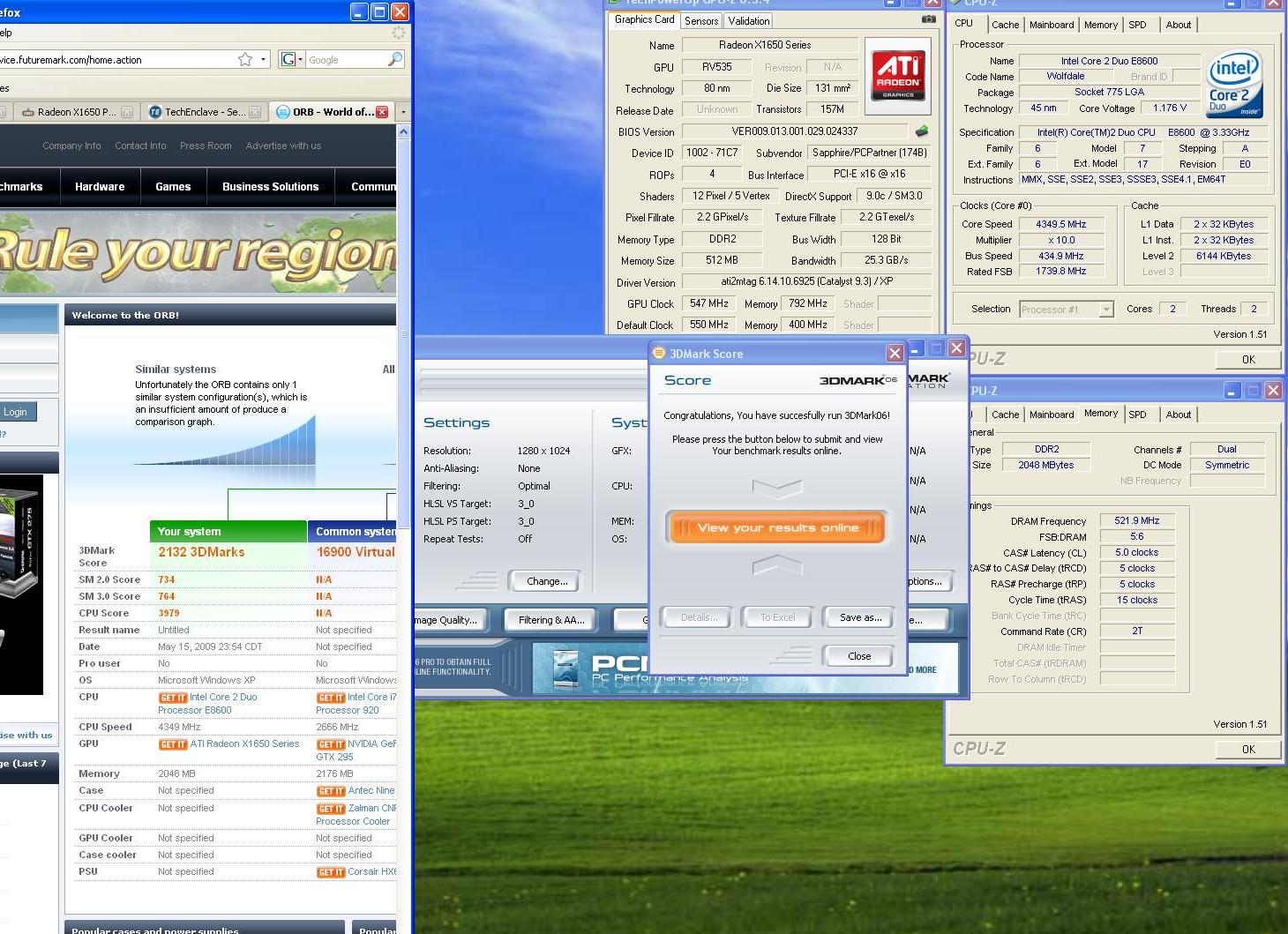Click GET IT beside Intel Core i7
1288x934 pixels.
click(331, 698)
